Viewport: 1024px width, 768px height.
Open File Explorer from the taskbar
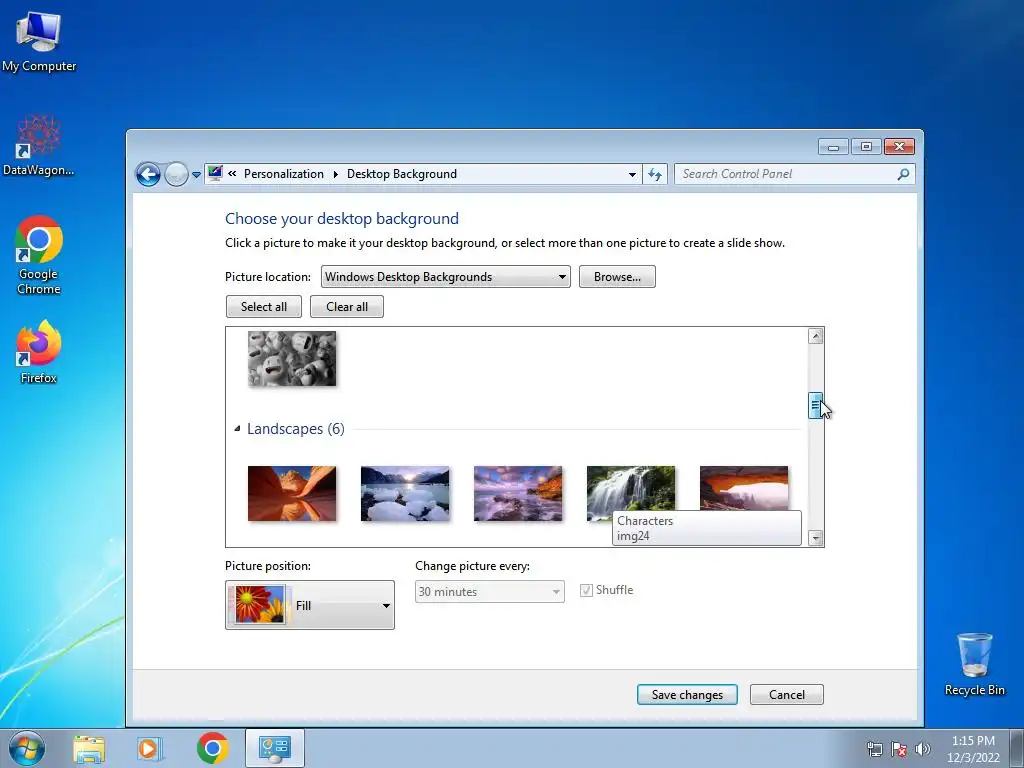tap(89, 749)
